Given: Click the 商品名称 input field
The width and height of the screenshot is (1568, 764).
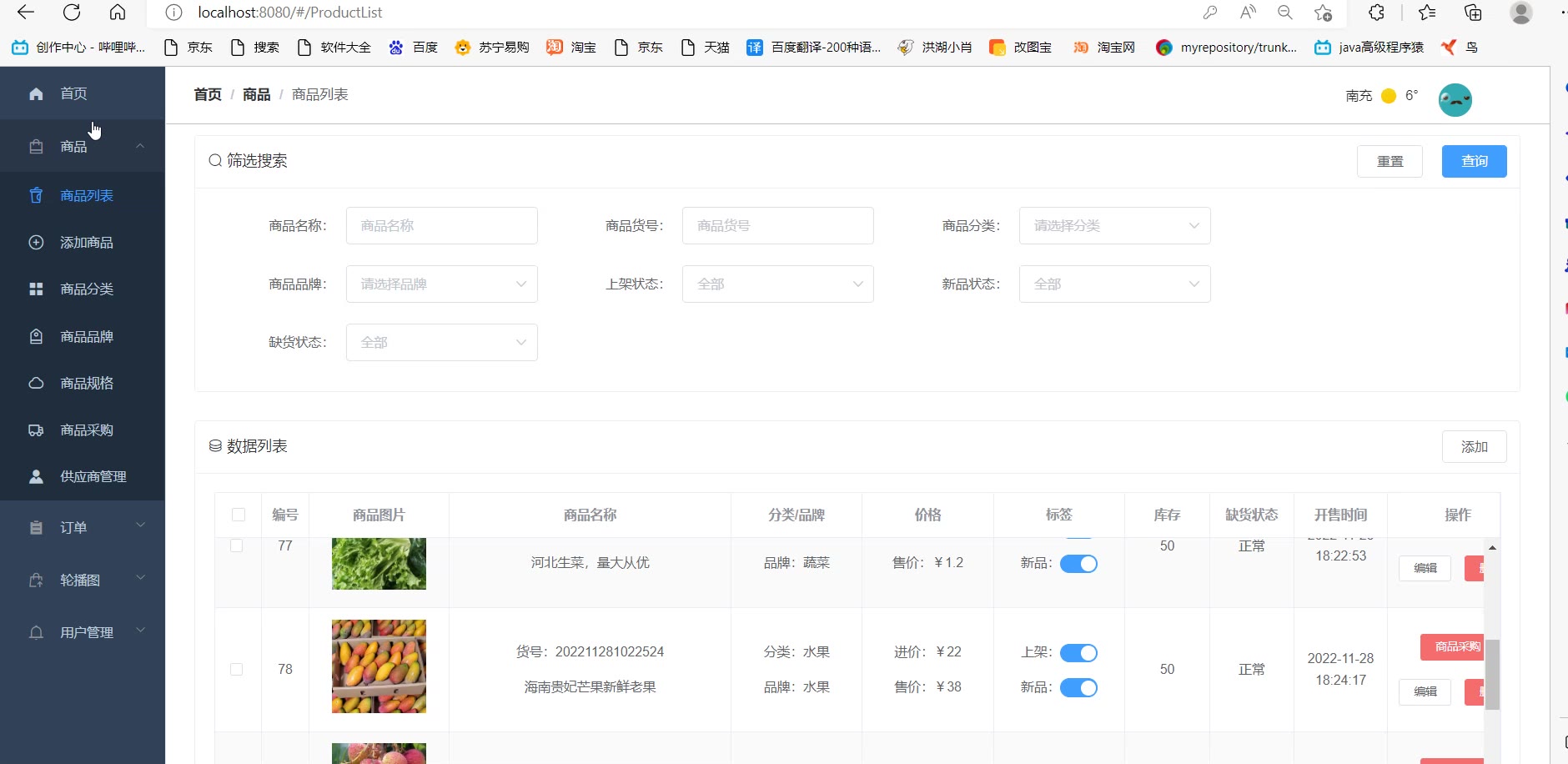Looking at the screenshot, I should click(x=441, y=226).
